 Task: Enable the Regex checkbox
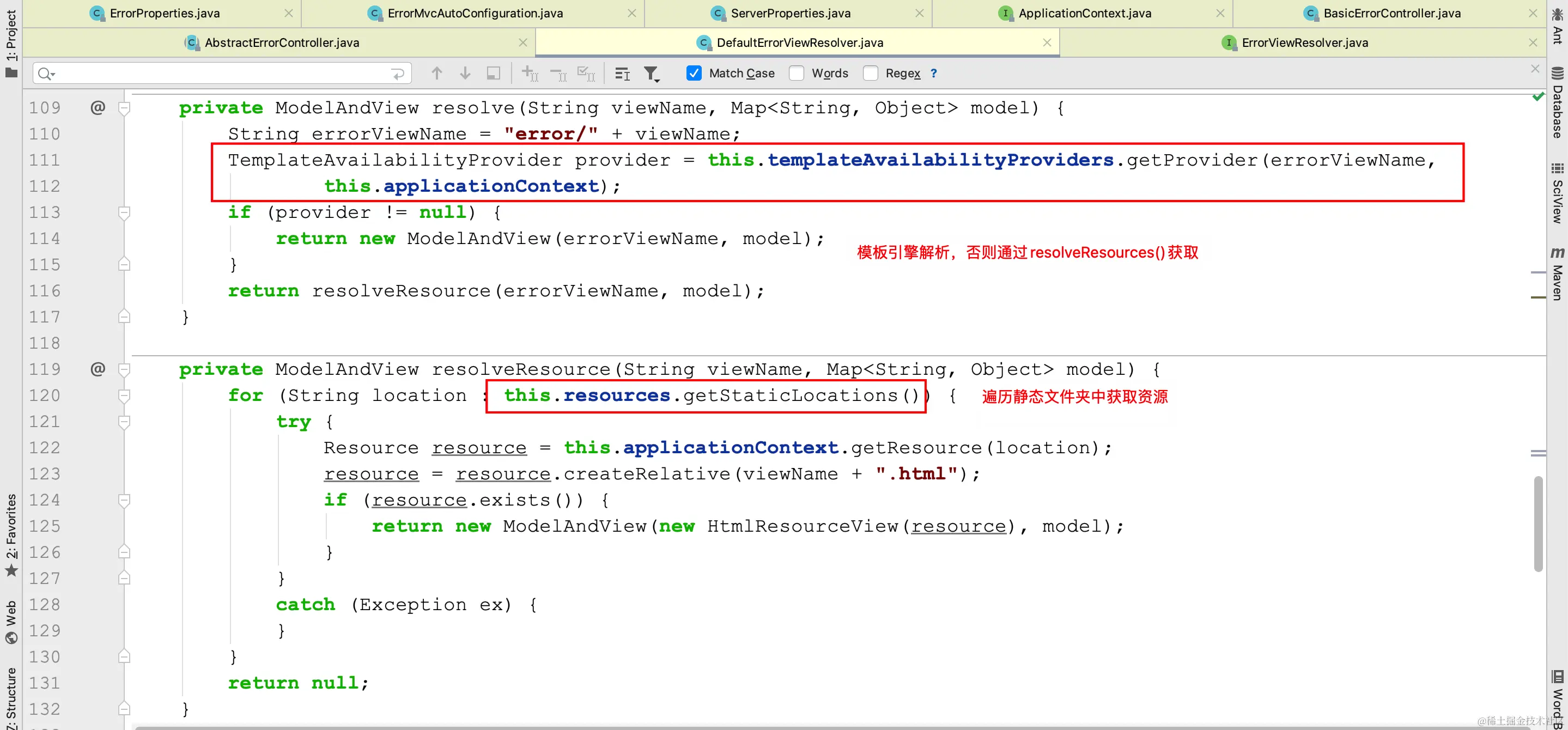(871, 73)
